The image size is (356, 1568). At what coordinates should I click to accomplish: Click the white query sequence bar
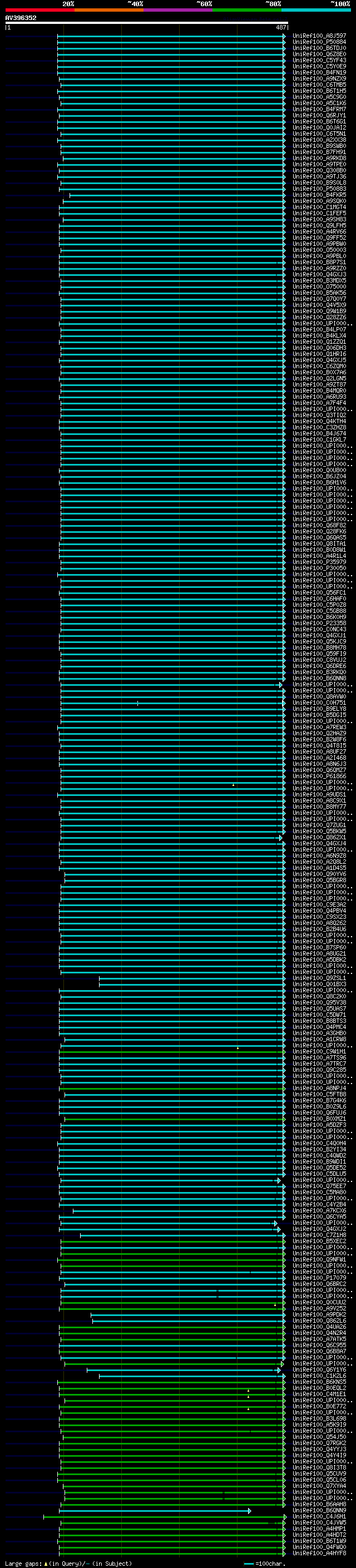[147, 22]
